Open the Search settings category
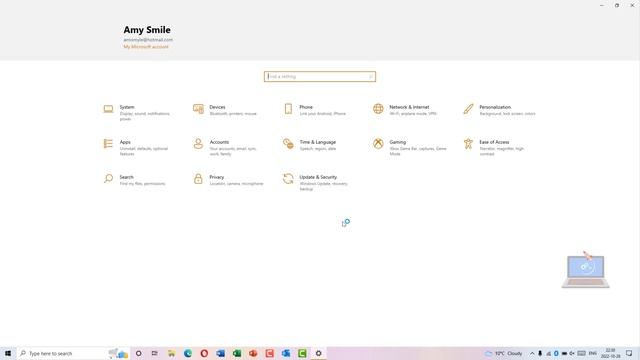The height and width of the screenshot is (360, 640). pyautogui.click(x=134, y=180)
